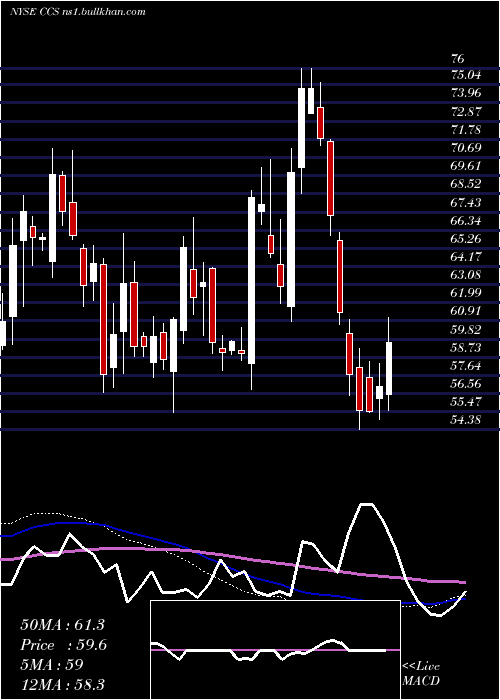Select the 71.78 price level label
Image resolution: width=500 pixels, height=700 pixels.
click(467, 129)
